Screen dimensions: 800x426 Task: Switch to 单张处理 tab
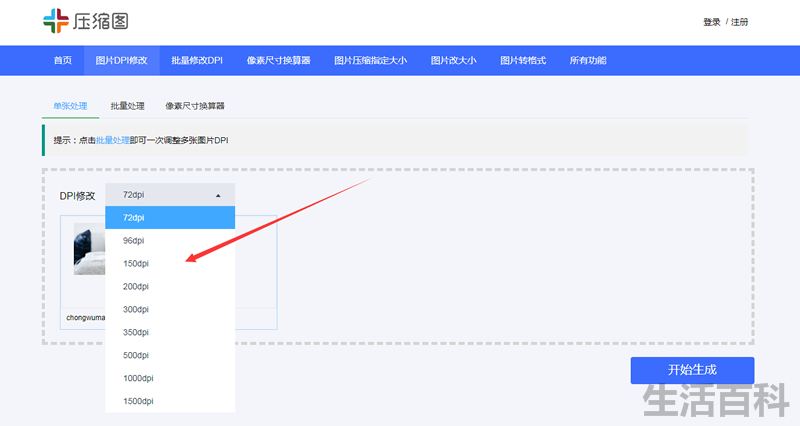pyautogui.click(x=70, y=106)
